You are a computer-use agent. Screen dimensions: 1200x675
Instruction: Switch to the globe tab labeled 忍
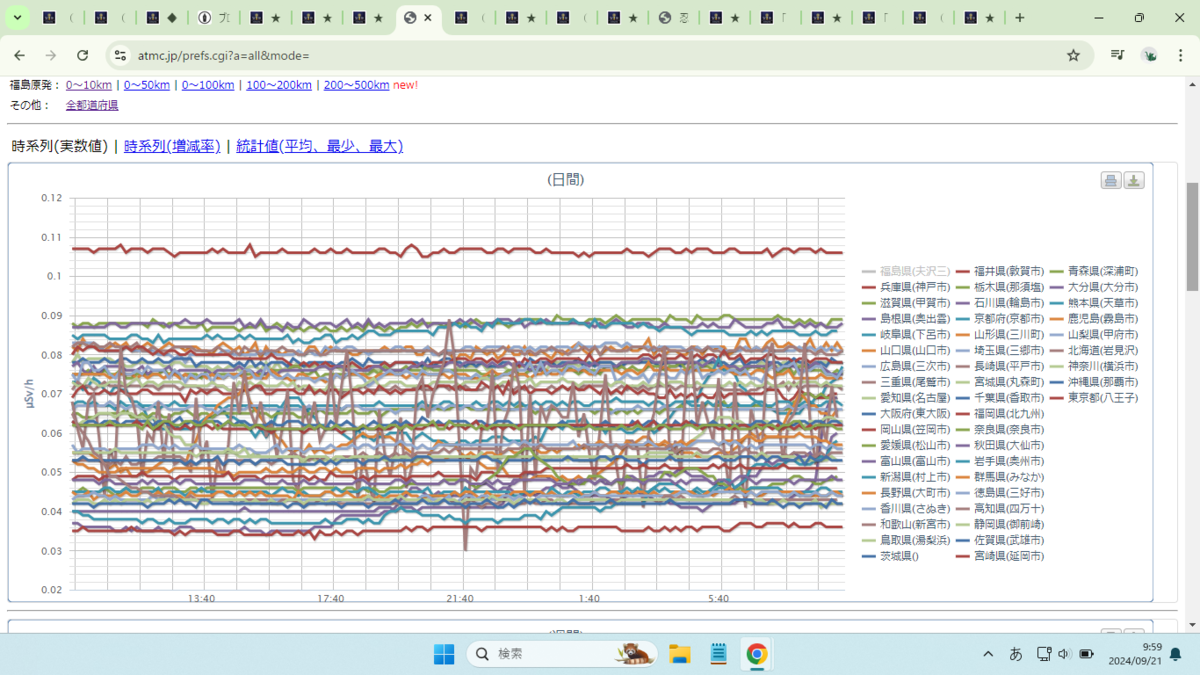675,18
